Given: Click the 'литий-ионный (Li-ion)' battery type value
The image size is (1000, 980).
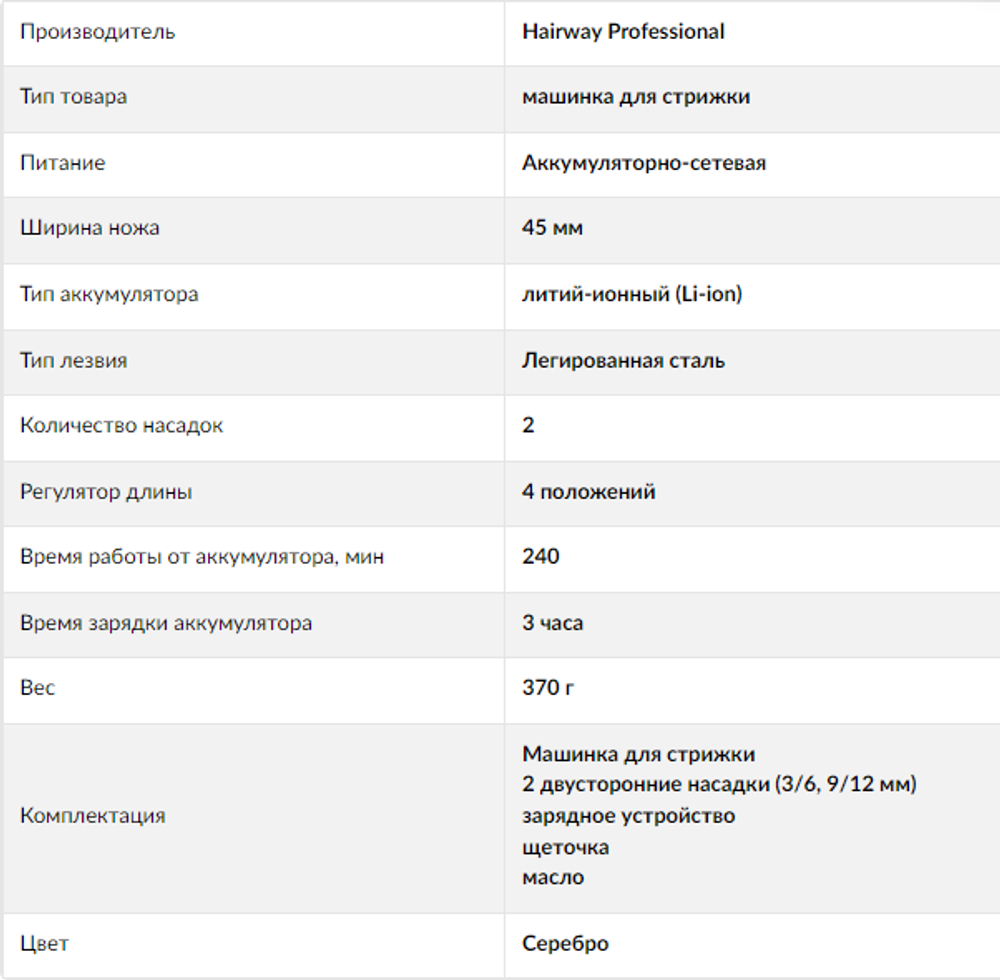Looking at the screenshot, I should point(632,294).
